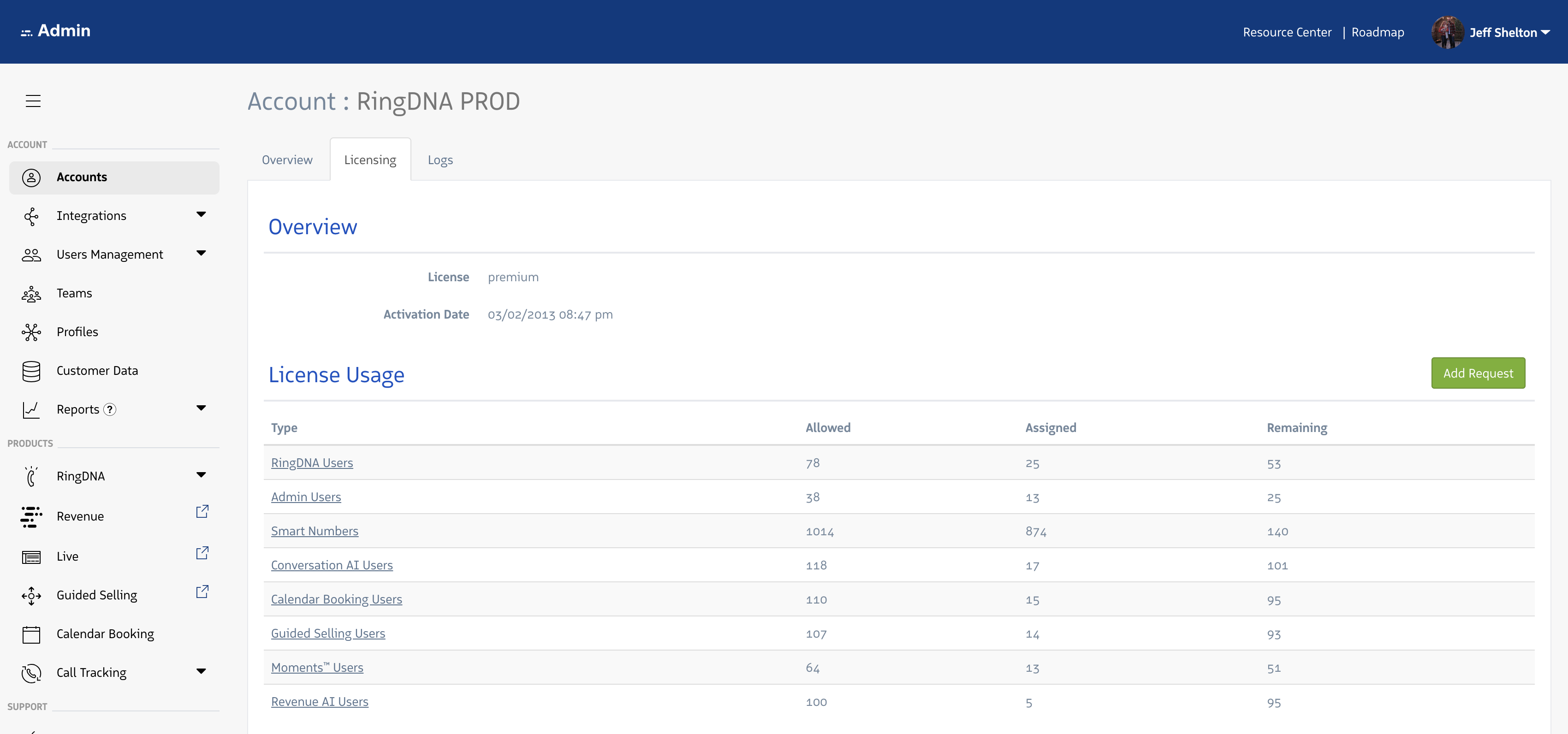The height and width of the screenshot is (734, 1568).
Task: Click the Add Request button
Action: click(1477, 373)
